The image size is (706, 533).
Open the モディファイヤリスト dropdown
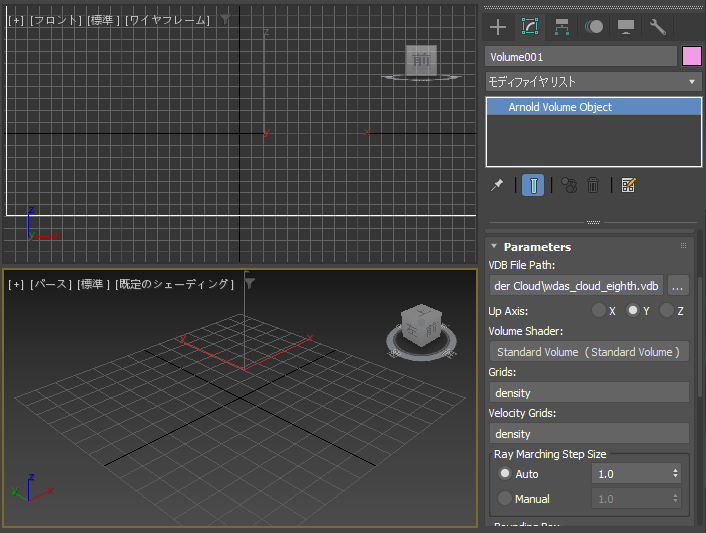pyautogui.click(x=593, y=82)
